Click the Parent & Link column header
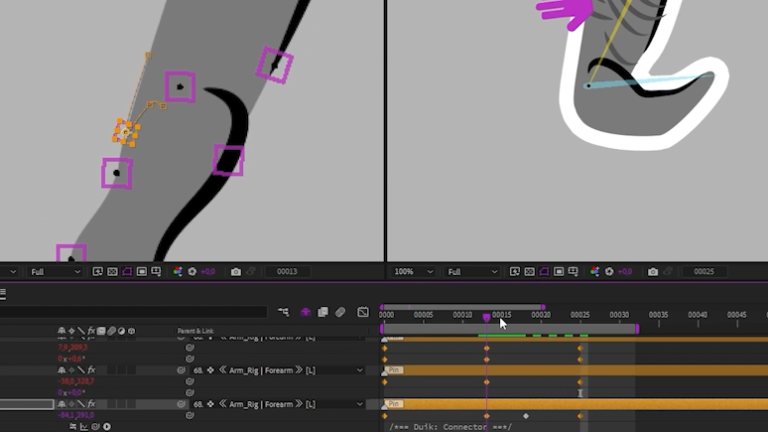The width and height of the screenshot is (768, 432). (x=195, y=331)
